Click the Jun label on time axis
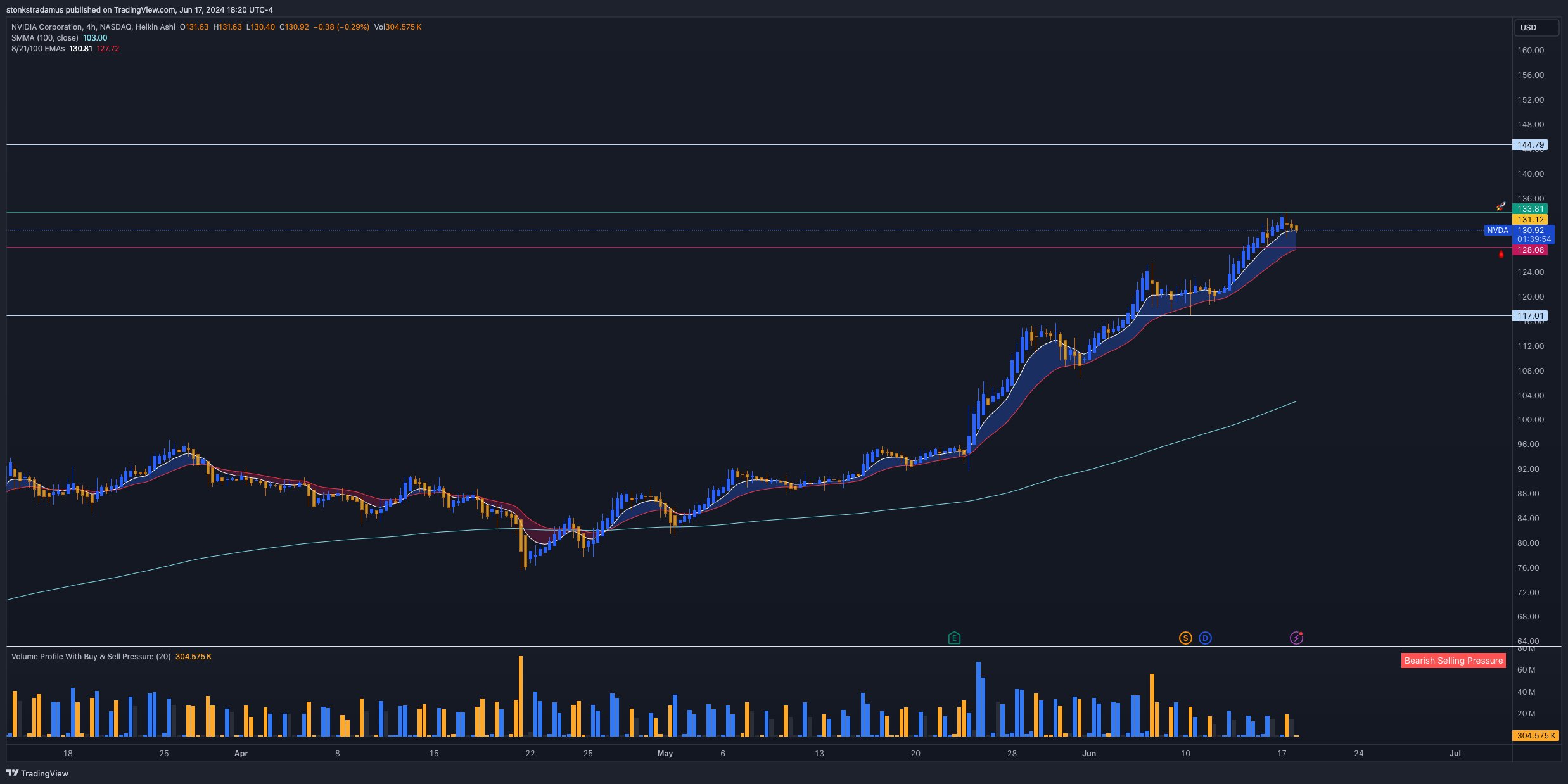Viewport: 1568px width, 784px height. coord(1088,754)
